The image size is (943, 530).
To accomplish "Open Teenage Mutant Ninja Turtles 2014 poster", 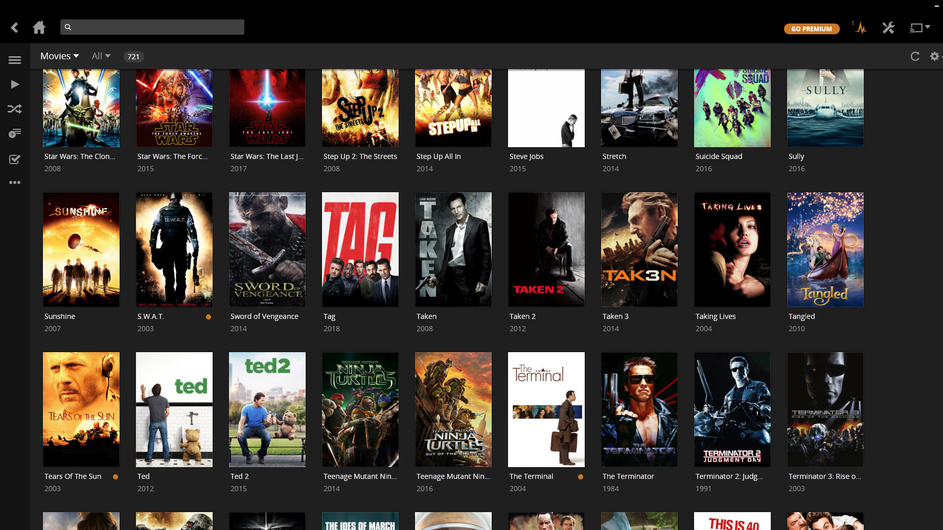I will point(360,410).
